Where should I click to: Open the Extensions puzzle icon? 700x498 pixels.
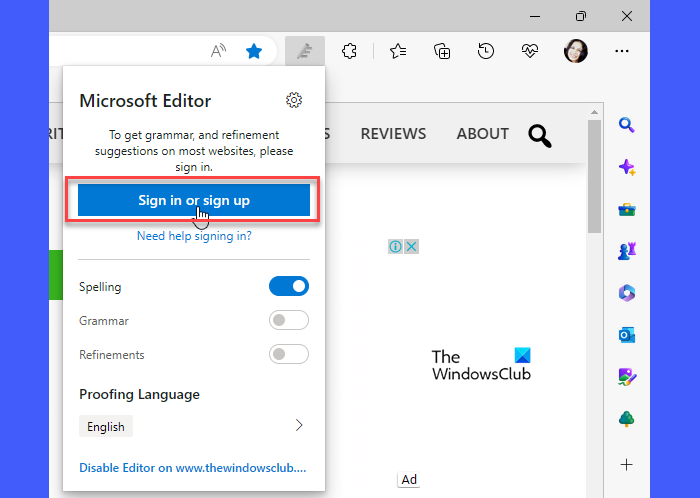pyautogui.click(x=349, y=51)
